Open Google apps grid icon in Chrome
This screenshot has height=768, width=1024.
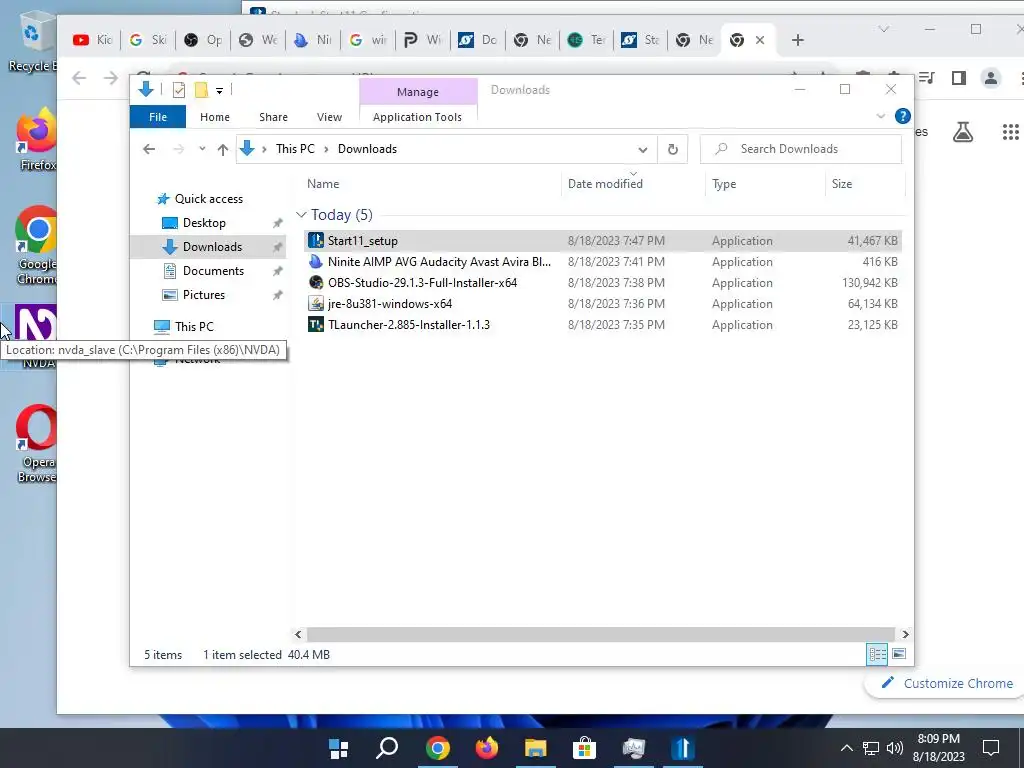tap(1010, 133)
